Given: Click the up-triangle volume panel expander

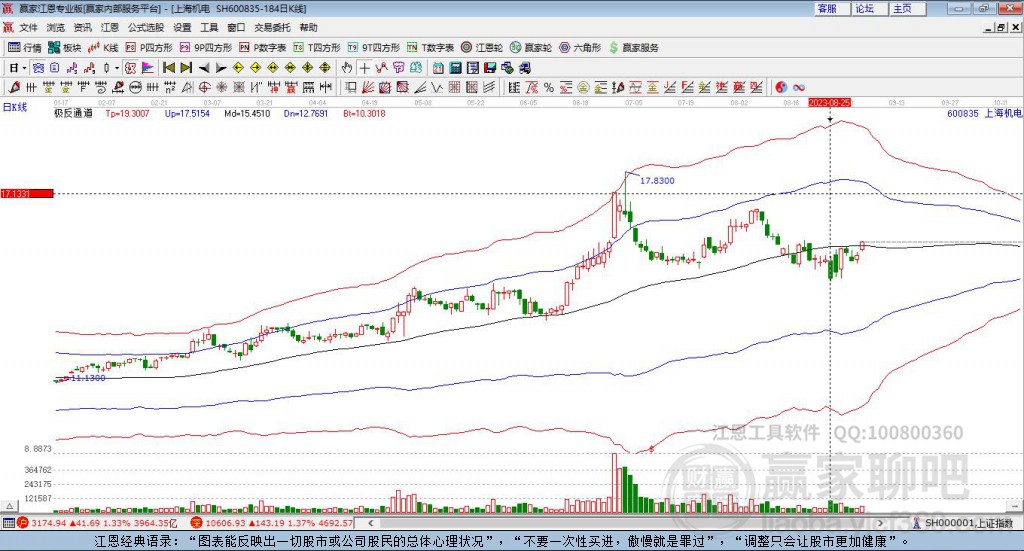Looking at the screenshot, I should point(10,506).
